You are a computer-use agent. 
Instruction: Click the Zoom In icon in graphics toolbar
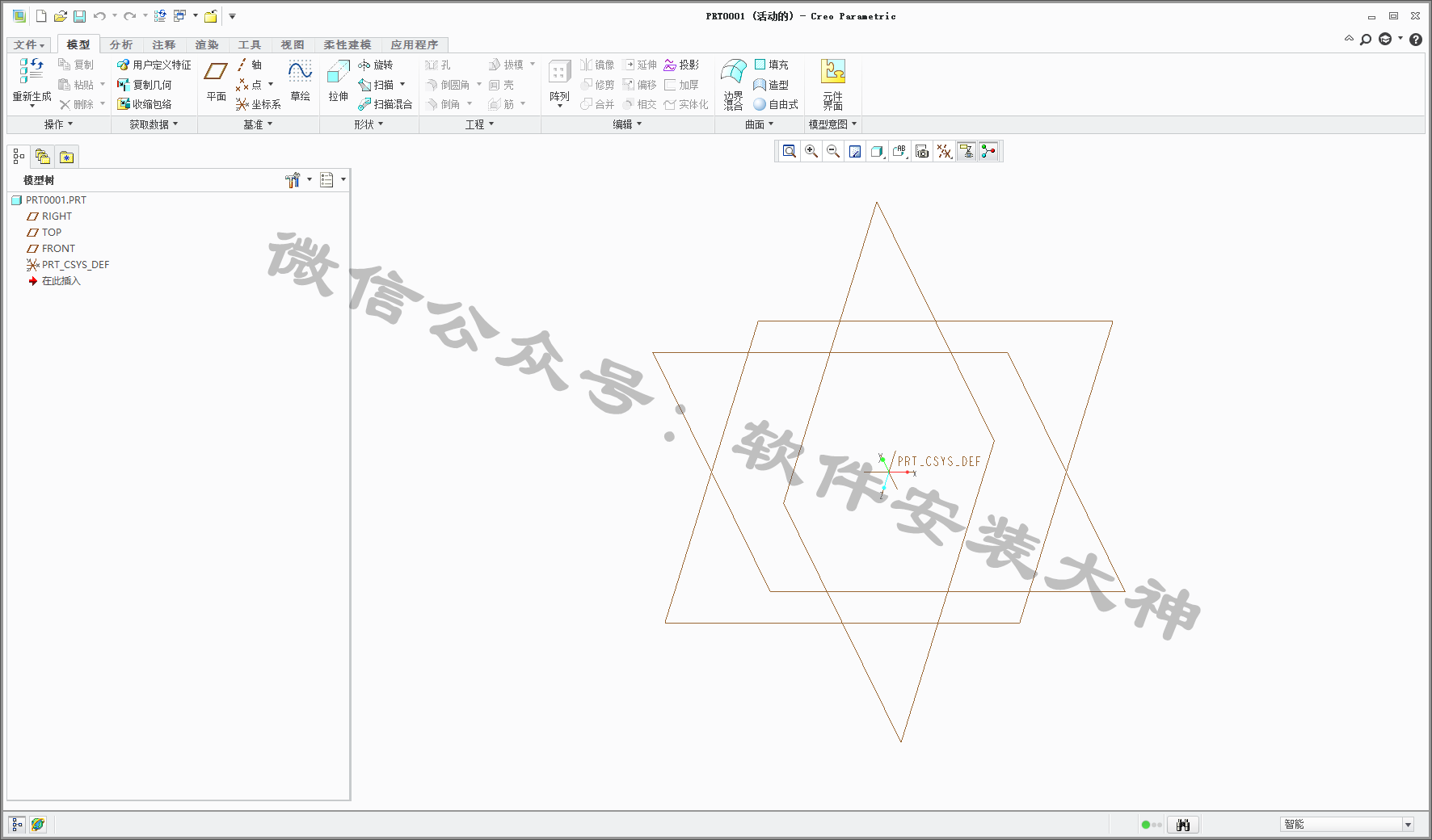click(811, 151)
